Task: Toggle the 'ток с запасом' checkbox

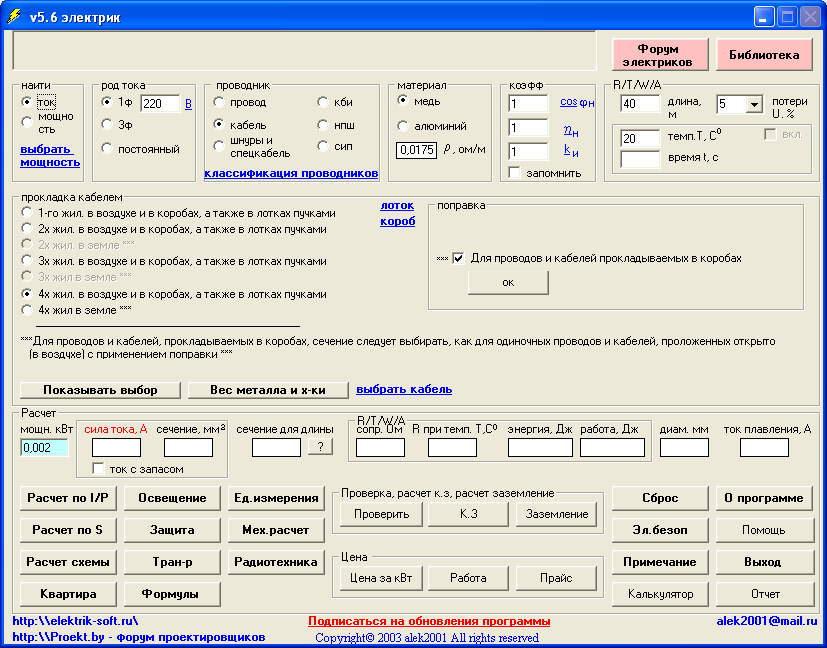Action: pos(98,468)
